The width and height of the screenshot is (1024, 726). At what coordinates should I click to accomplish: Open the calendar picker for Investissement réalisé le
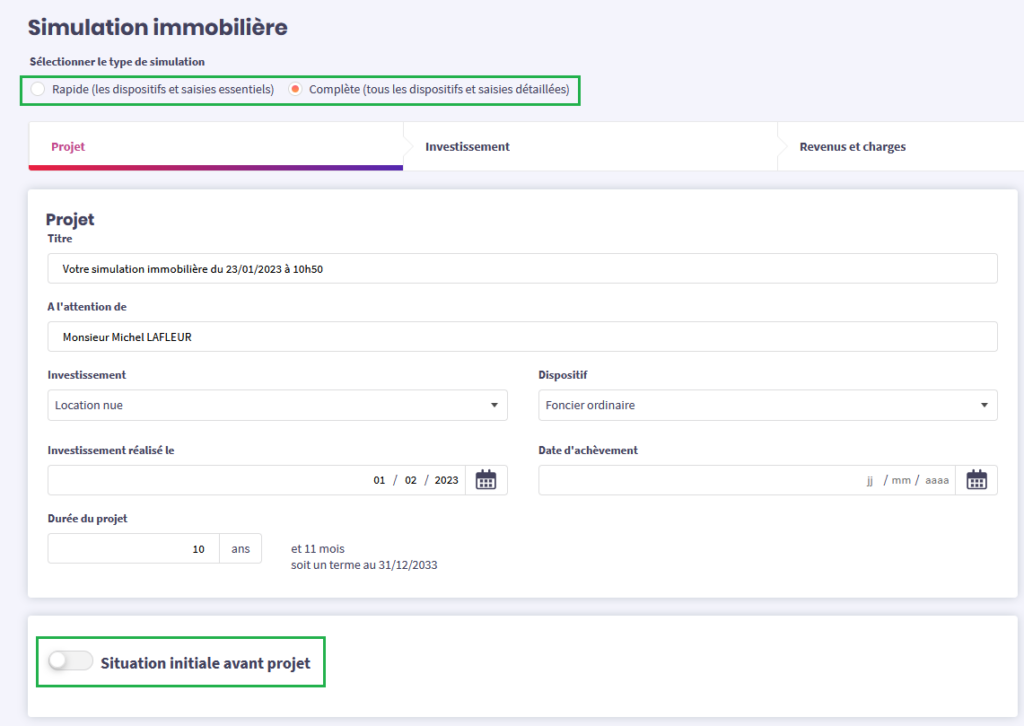click(486, 480)
